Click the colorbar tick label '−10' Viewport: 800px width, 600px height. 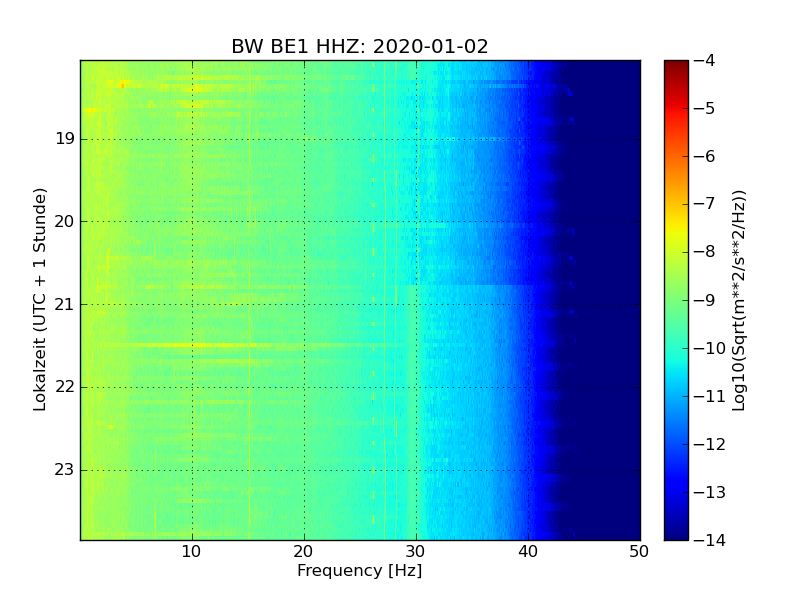coord(710,348)
